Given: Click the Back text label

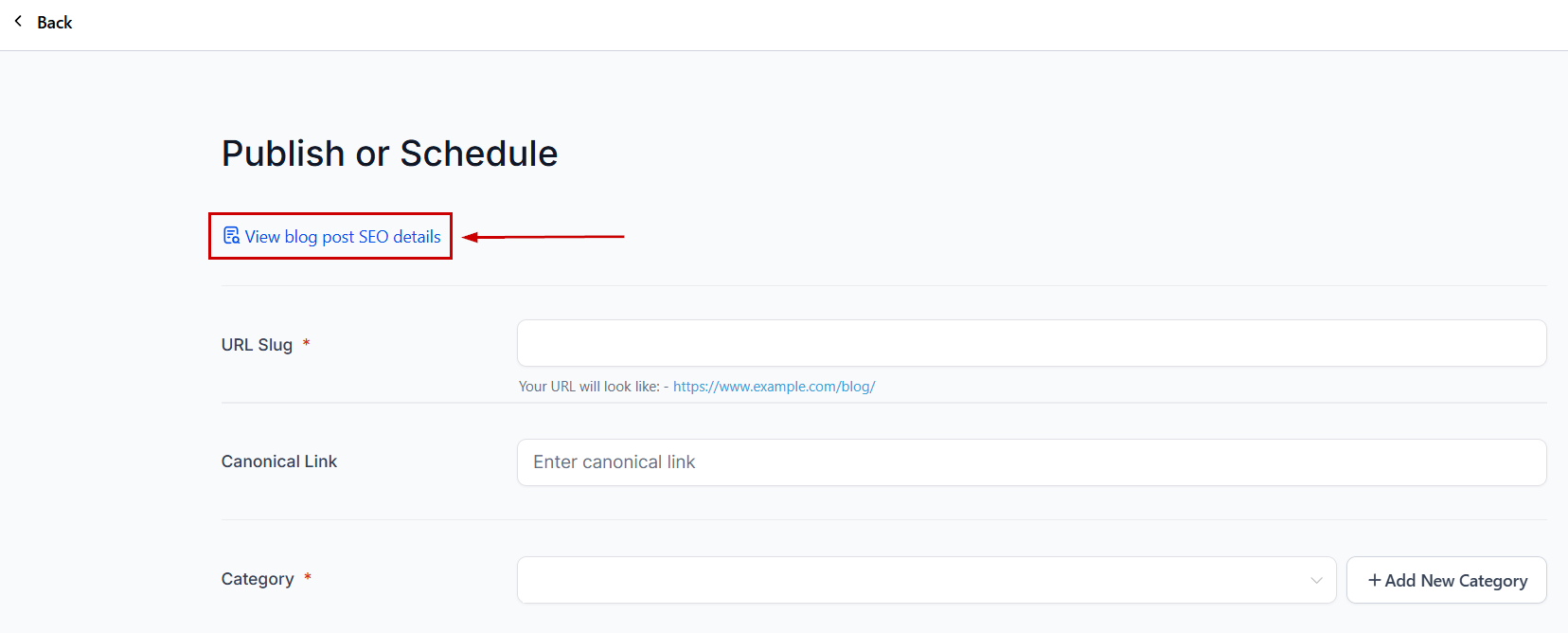Looking at the screenshot, I should click(55, 23).
